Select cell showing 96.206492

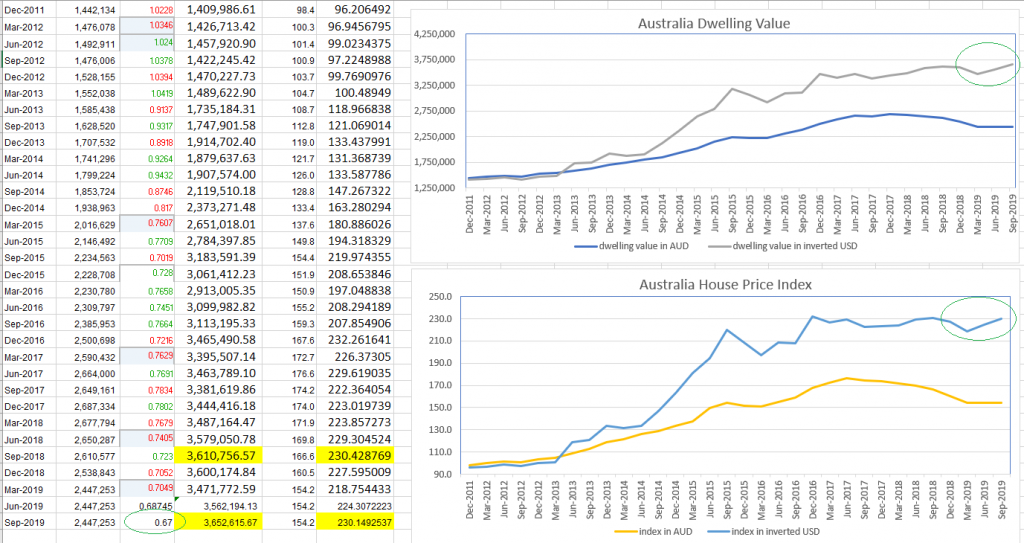click(x=362, y=10)
